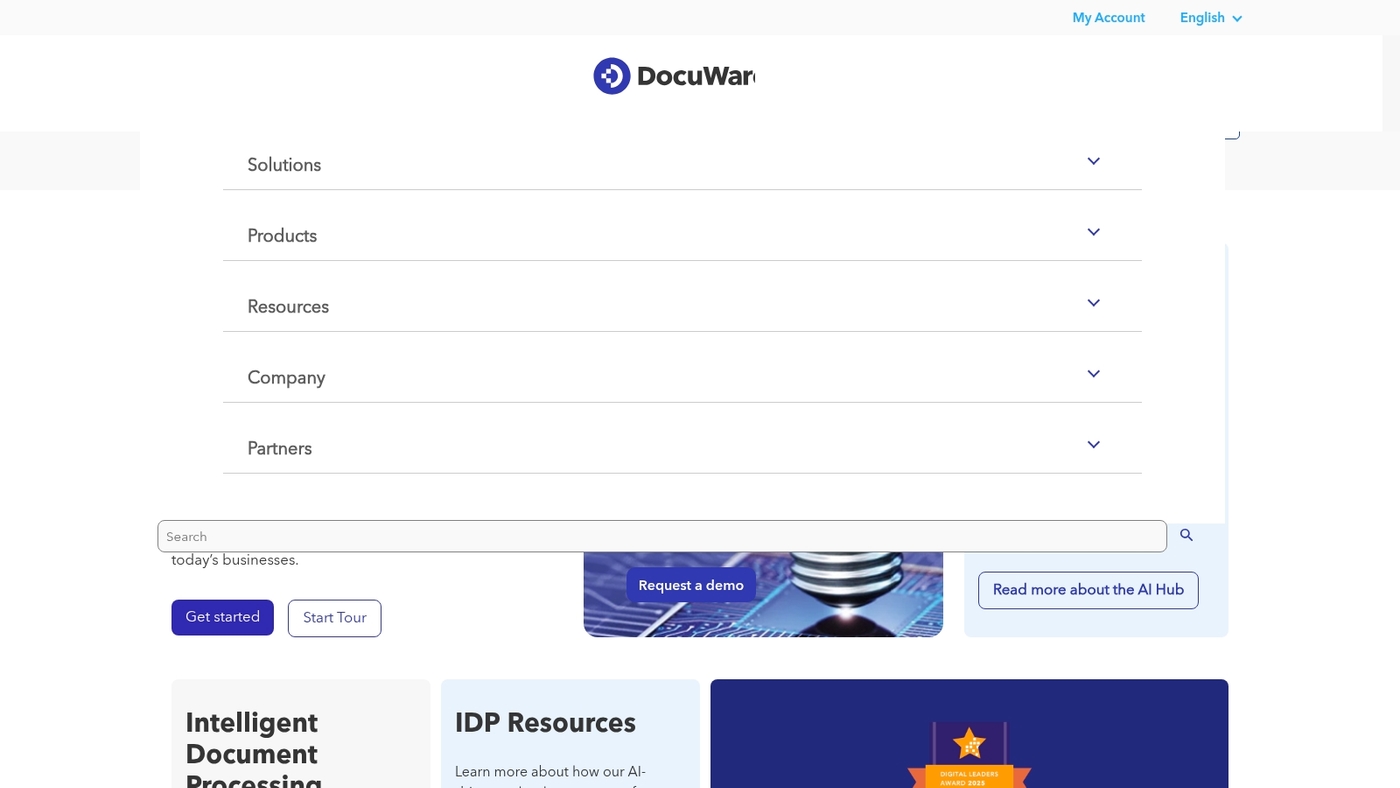Select the Resources menu item
The image size is (1400, 788).
point(288,307)
